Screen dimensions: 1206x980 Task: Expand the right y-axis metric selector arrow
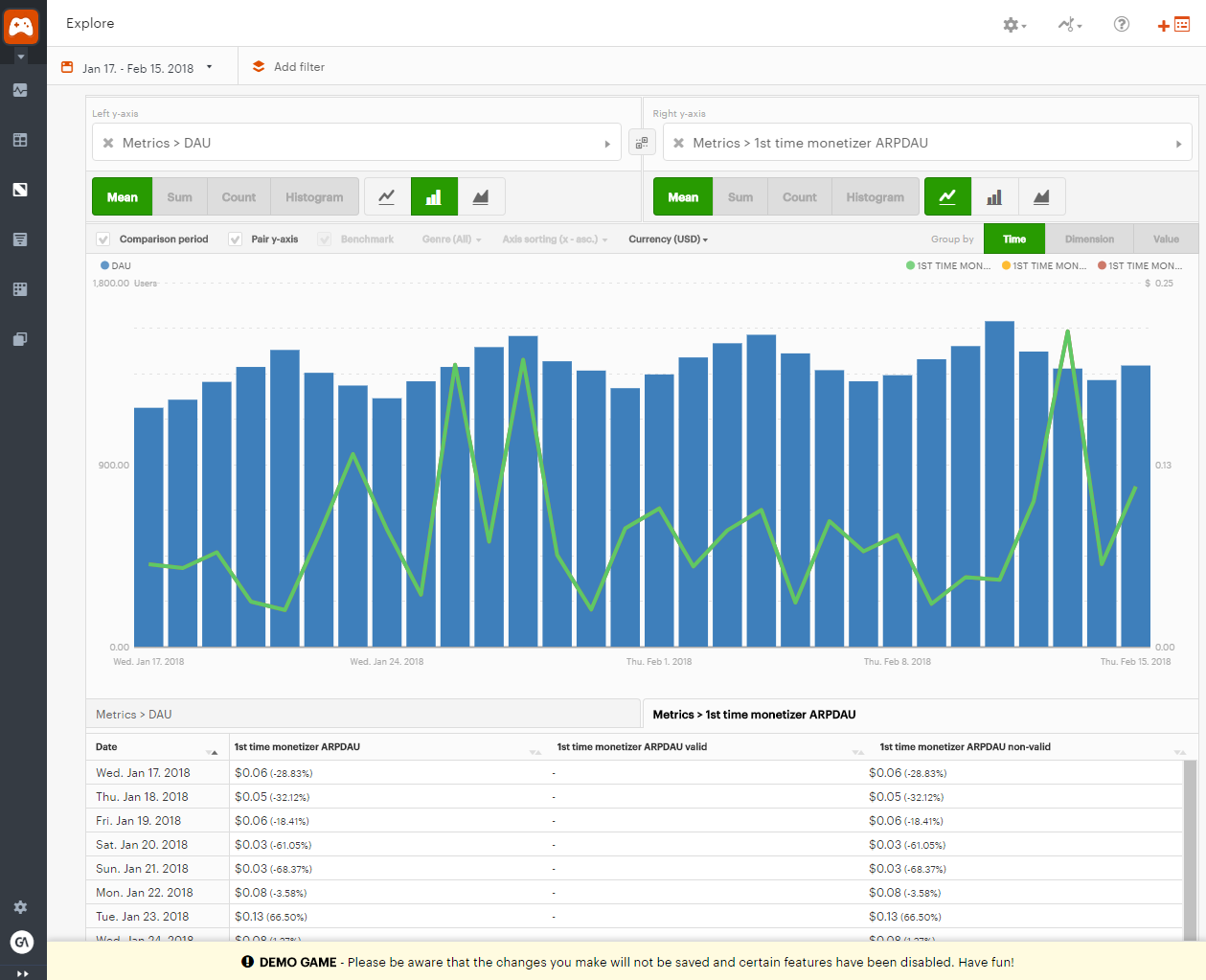(1178, 144)
